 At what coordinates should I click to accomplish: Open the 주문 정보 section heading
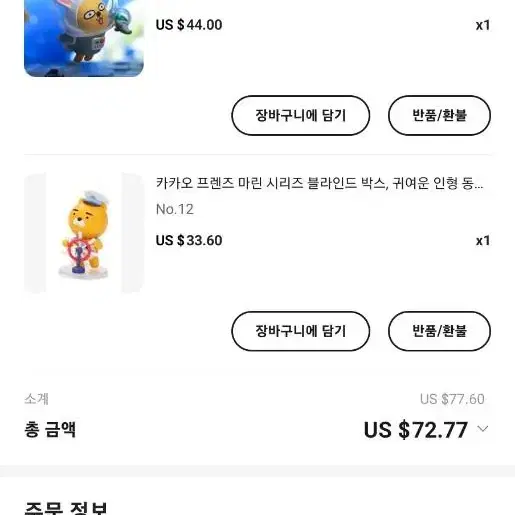click(66, 508)
